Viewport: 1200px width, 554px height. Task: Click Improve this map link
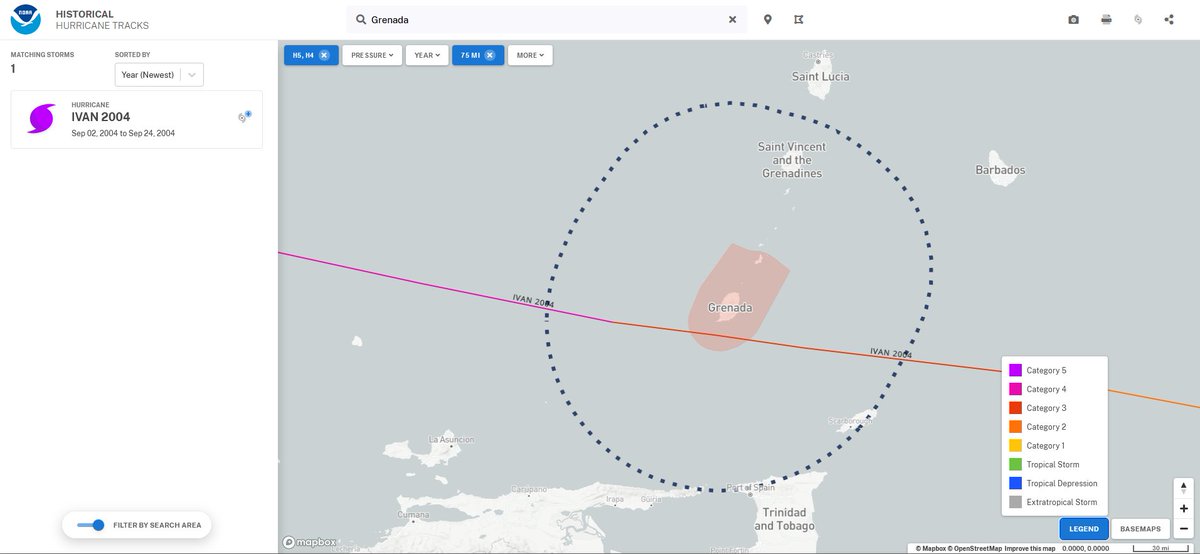click(x=1031, y=548)
